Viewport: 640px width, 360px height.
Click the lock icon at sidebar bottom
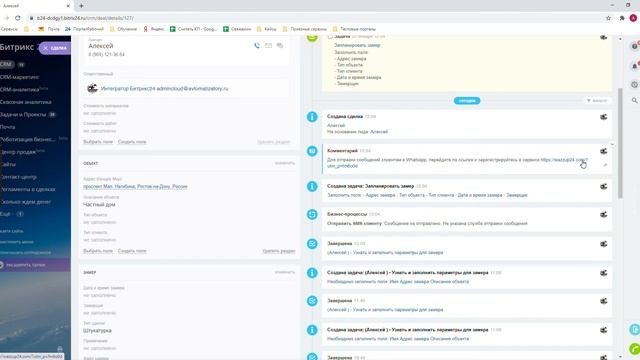[x=60, y=349]
